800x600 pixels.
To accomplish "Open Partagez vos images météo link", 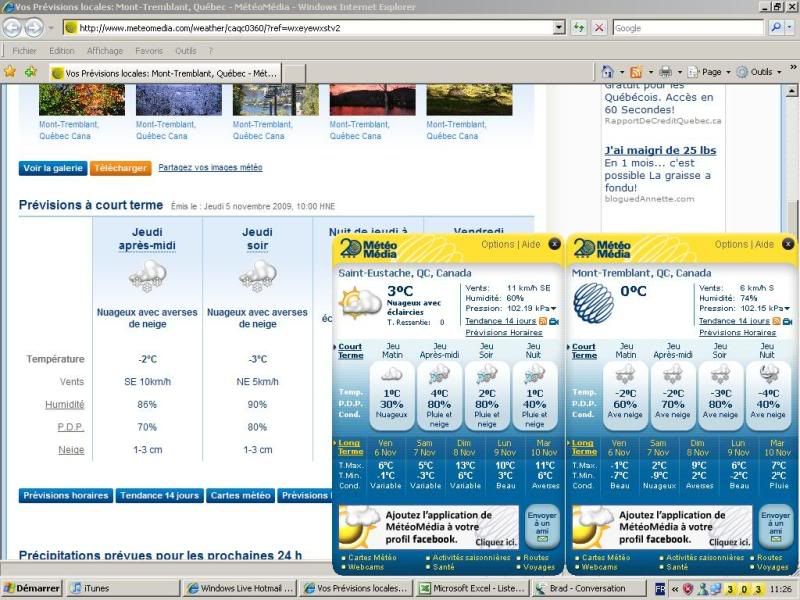I will point(210,167).
